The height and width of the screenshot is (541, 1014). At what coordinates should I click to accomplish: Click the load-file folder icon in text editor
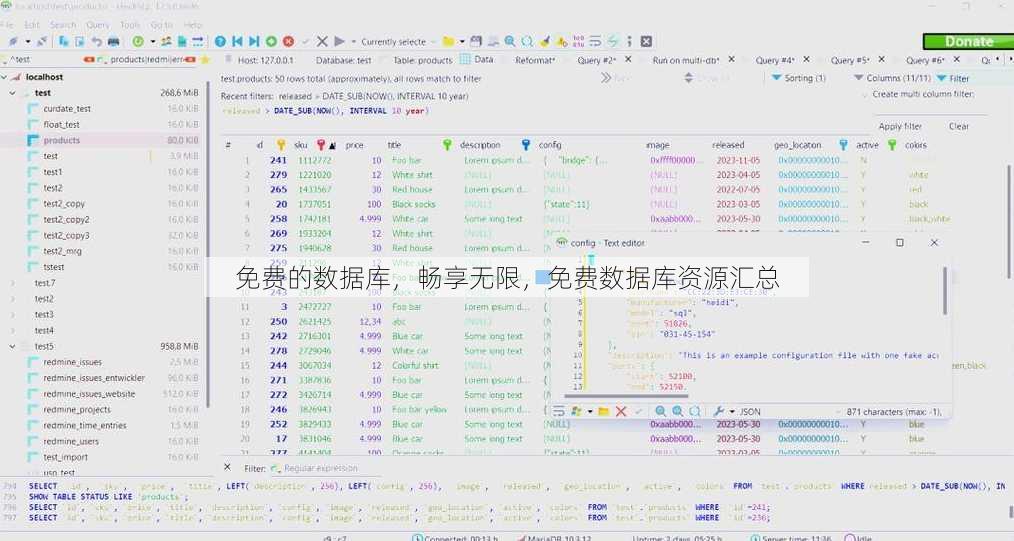[x=603, y=411]
